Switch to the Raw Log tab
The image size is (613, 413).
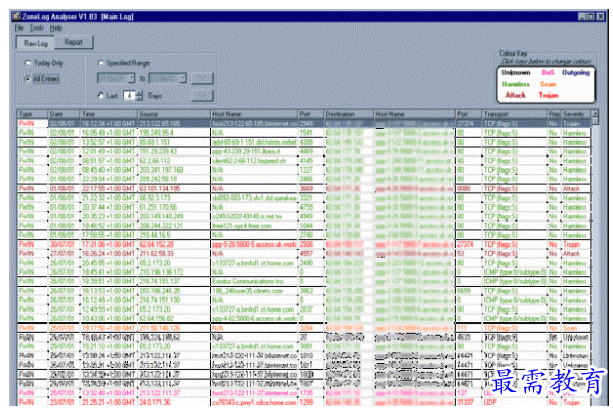(x=35, y=43)
